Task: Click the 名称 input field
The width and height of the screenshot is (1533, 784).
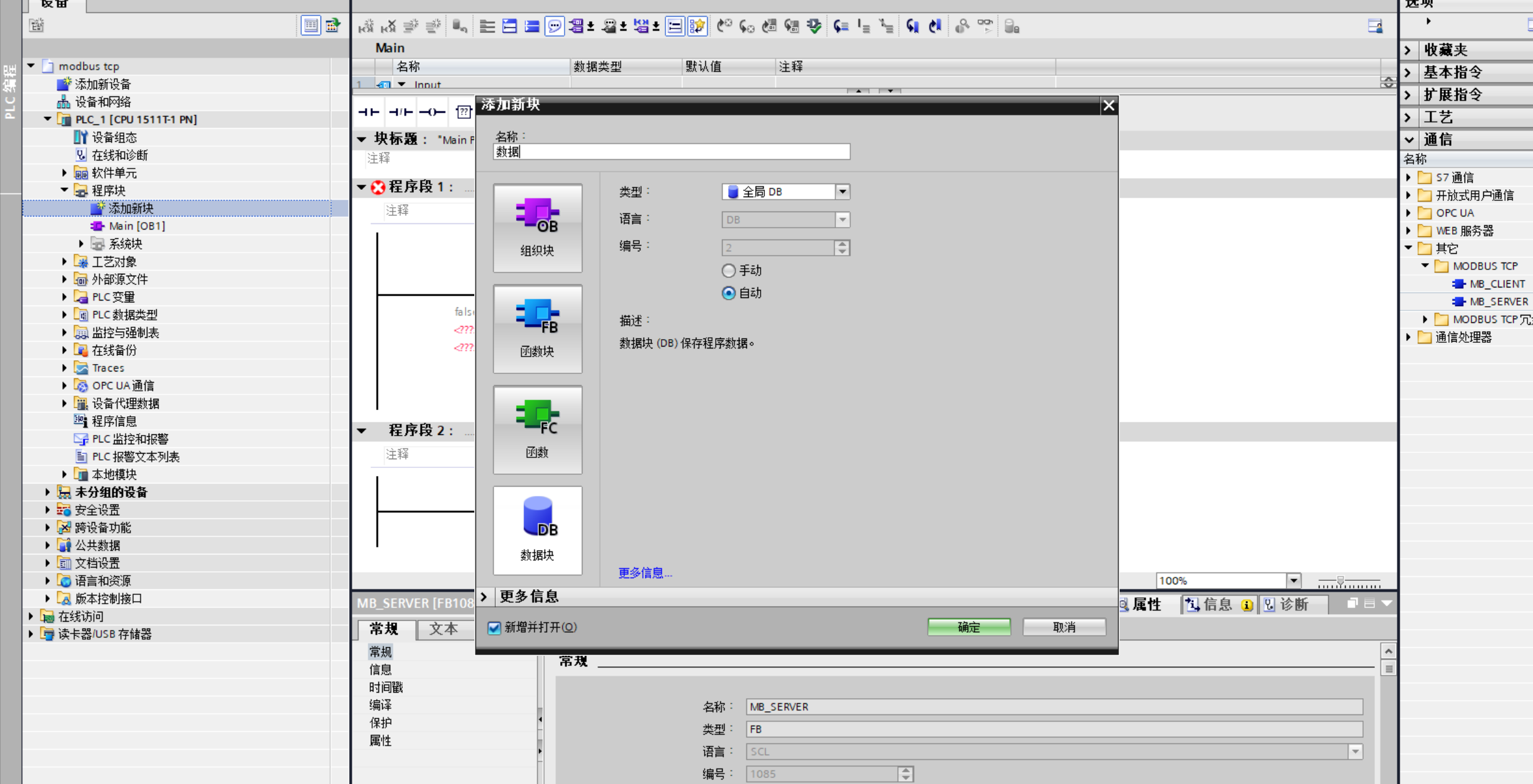Action: click(x=671, y=152)
